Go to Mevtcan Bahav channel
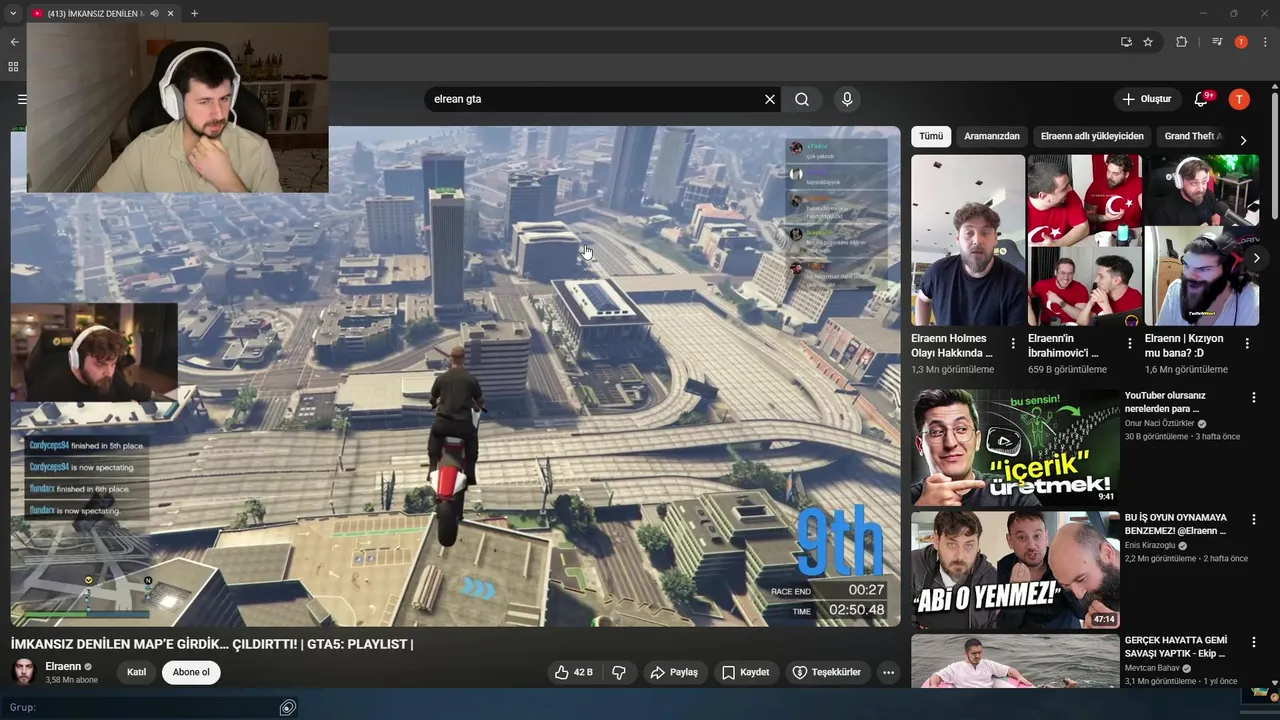Viewport: 1280px width, 720px height. click(1152, 668)
